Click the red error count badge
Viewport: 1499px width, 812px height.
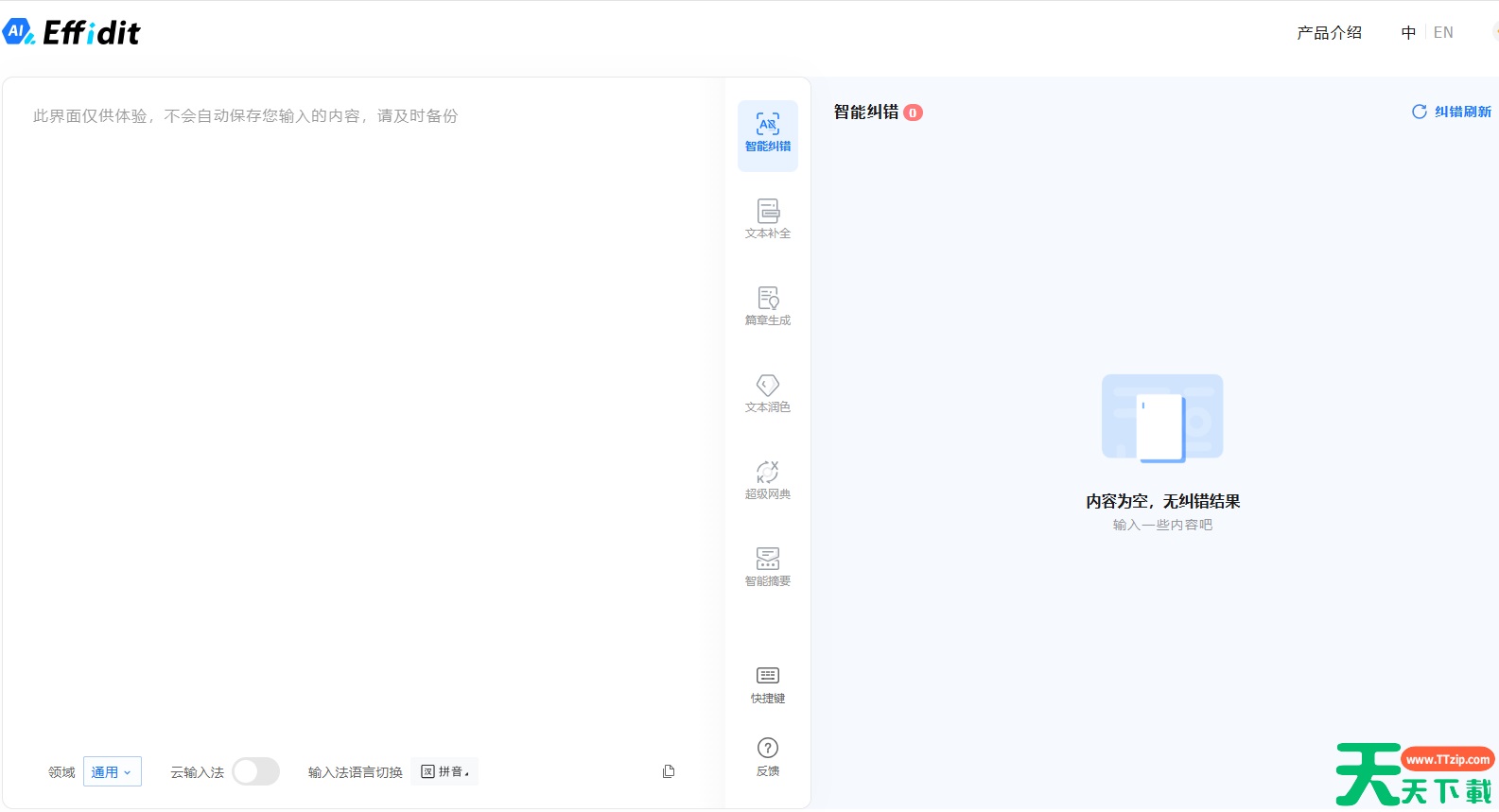pyautogui.click(x=913, y=112)
